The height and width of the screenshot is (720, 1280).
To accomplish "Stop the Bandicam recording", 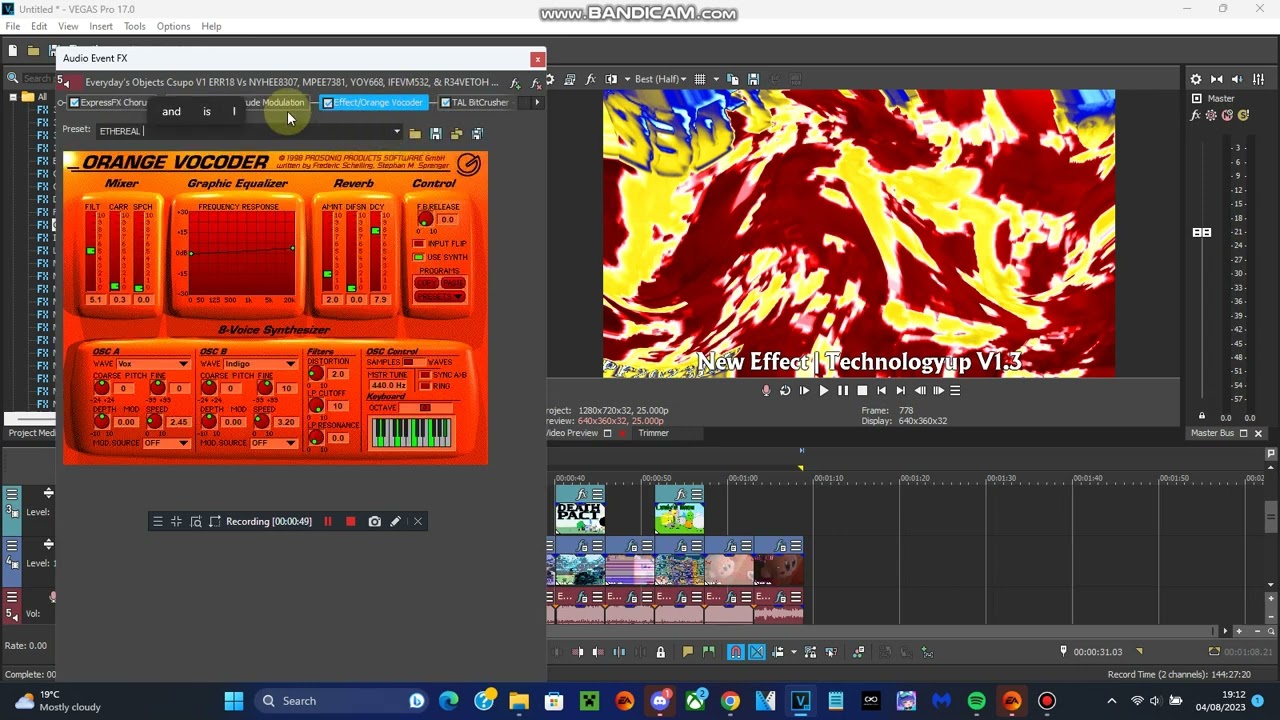I will click(350, 521).
